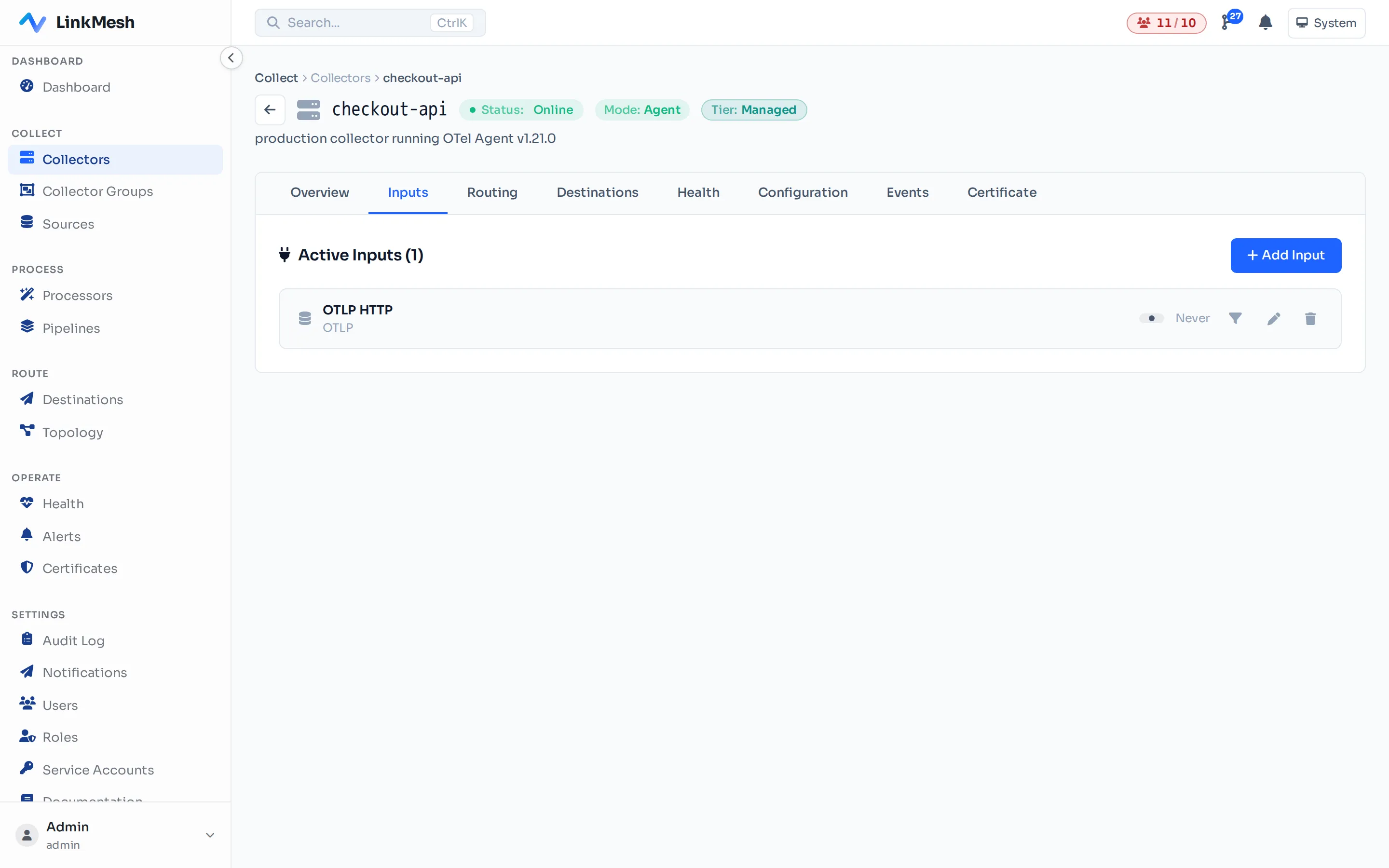The width and height of the screenshot is (1389, 868).
Task: Switch to the Routing tab
Action: point(492,192)
